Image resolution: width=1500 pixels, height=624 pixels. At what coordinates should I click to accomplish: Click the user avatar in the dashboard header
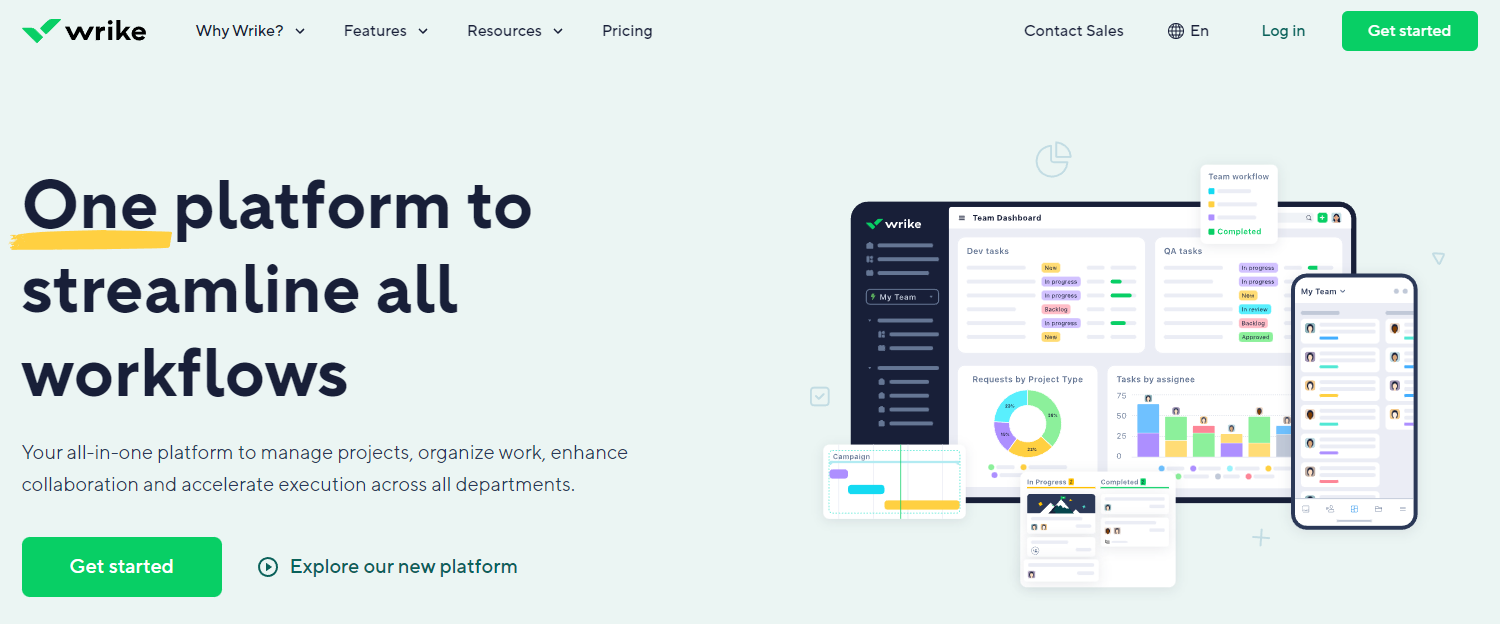(x=1336, y=218)
